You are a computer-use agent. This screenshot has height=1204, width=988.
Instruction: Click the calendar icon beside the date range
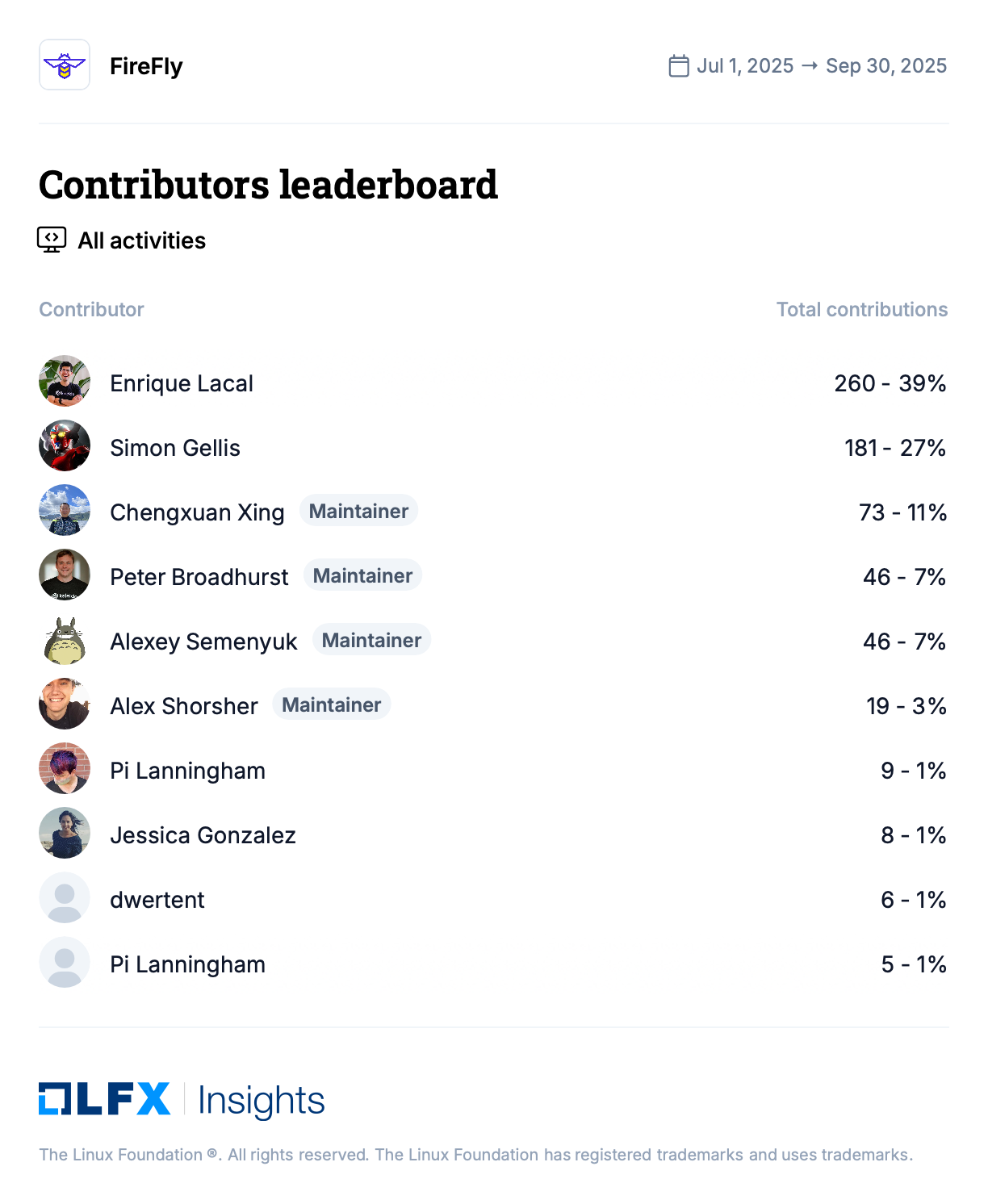[x=679, y=65]
